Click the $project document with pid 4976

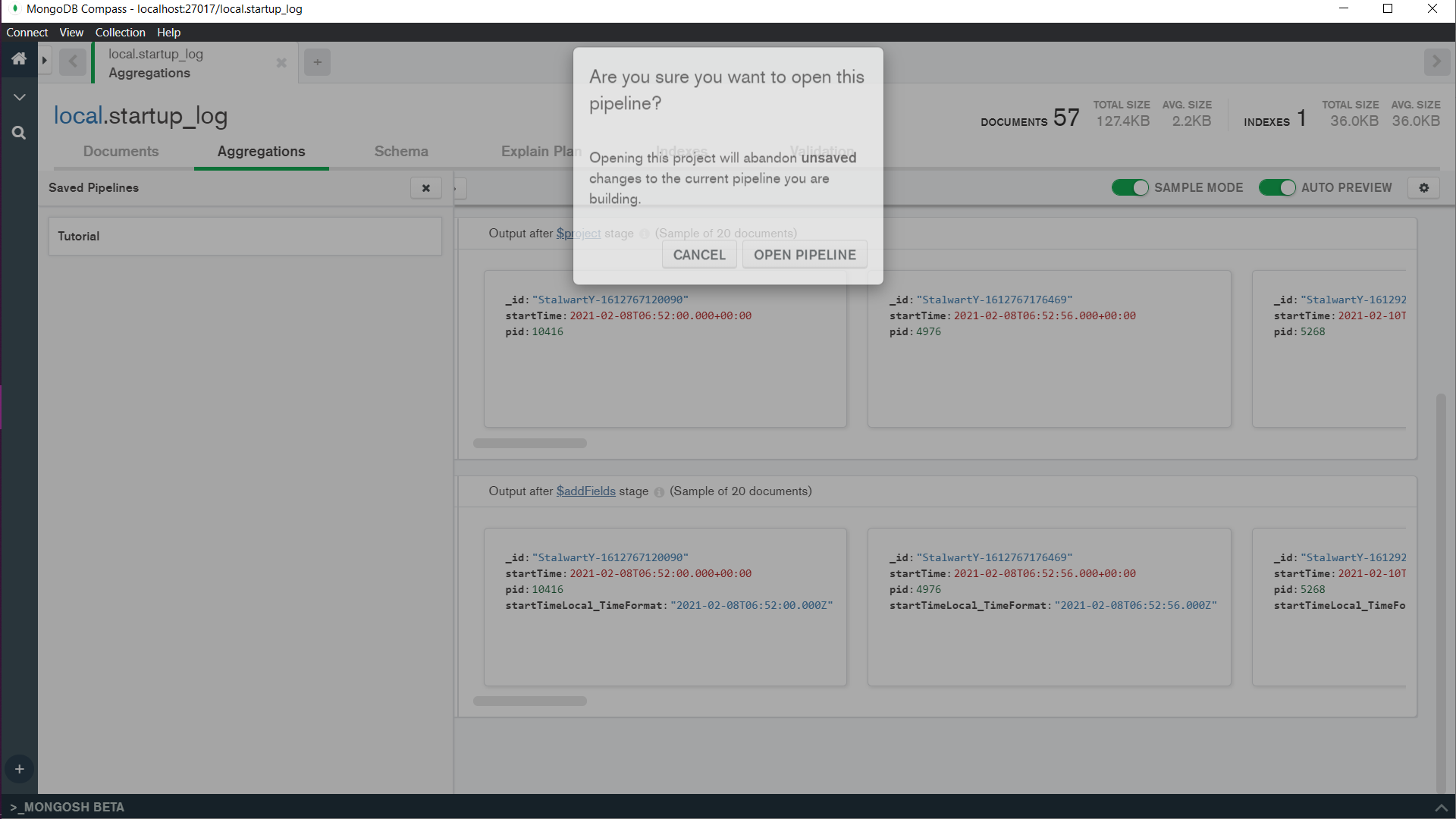pyautogui.click(x=1049, y=349)
